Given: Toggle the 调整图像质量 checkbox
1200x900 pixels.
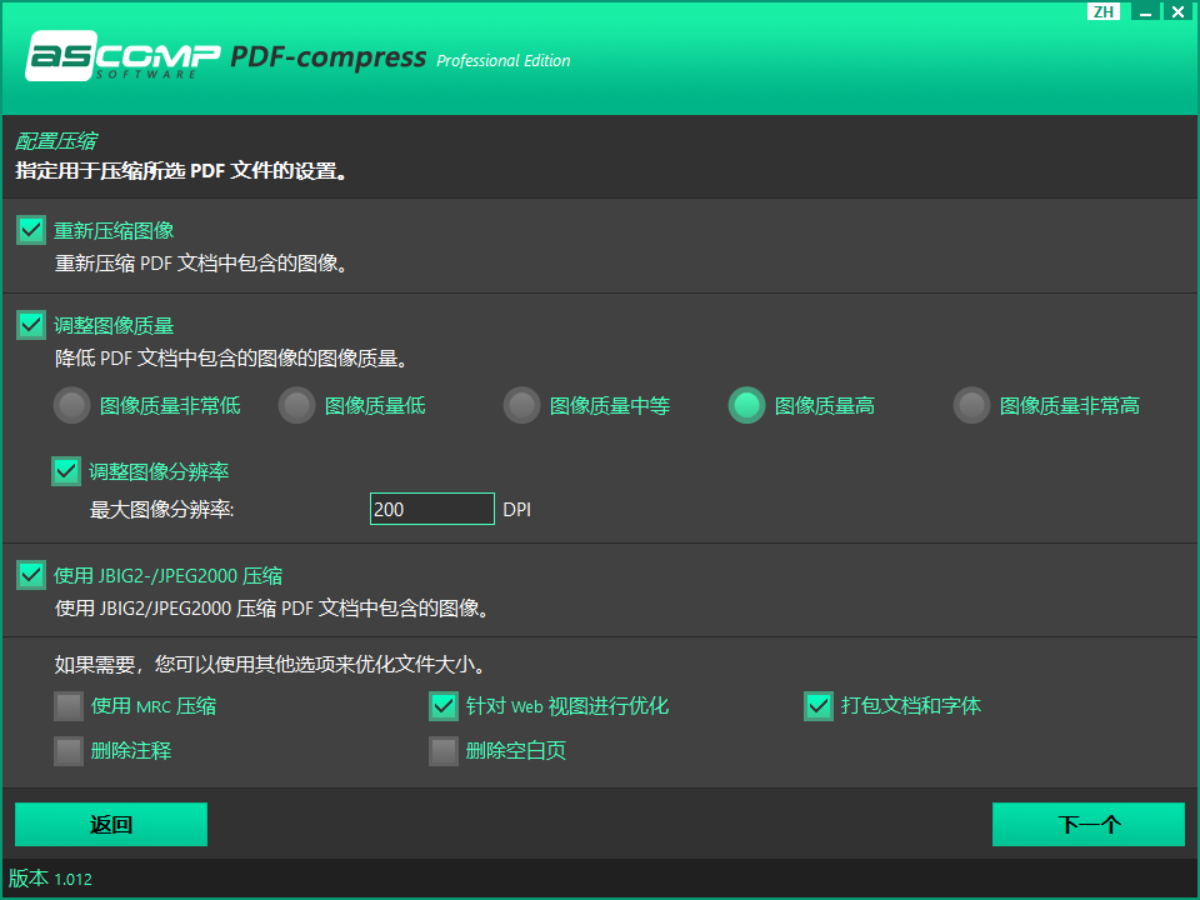Looking at the screenshot, I should [x=31, y=325].
